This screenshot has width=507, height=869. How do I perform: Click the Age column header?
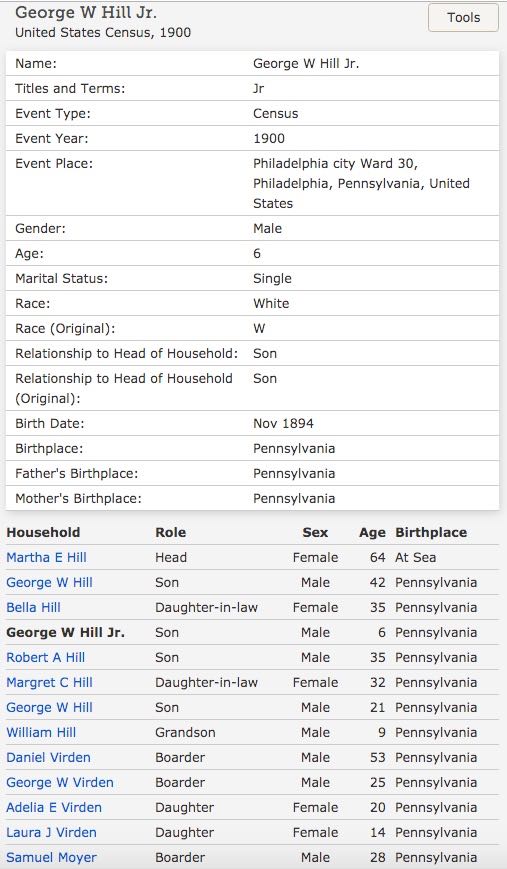click(372, 533)
